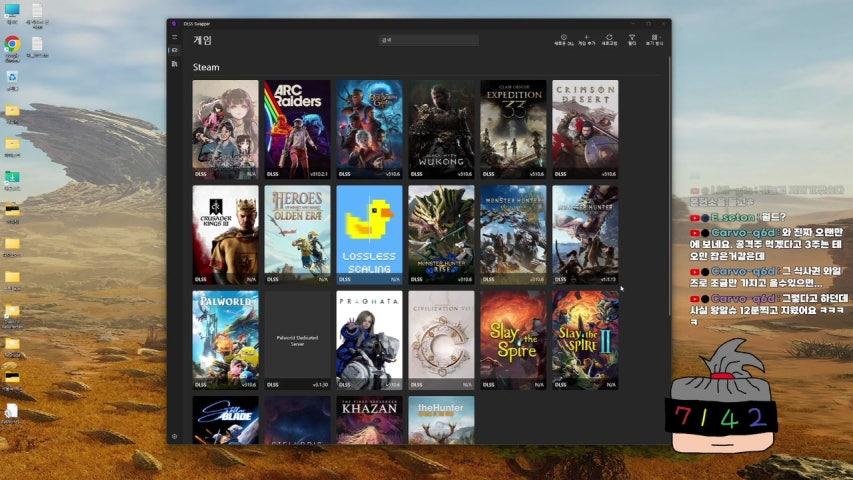Select the Heroes Olden Era game tile

(x=297, y=235)
